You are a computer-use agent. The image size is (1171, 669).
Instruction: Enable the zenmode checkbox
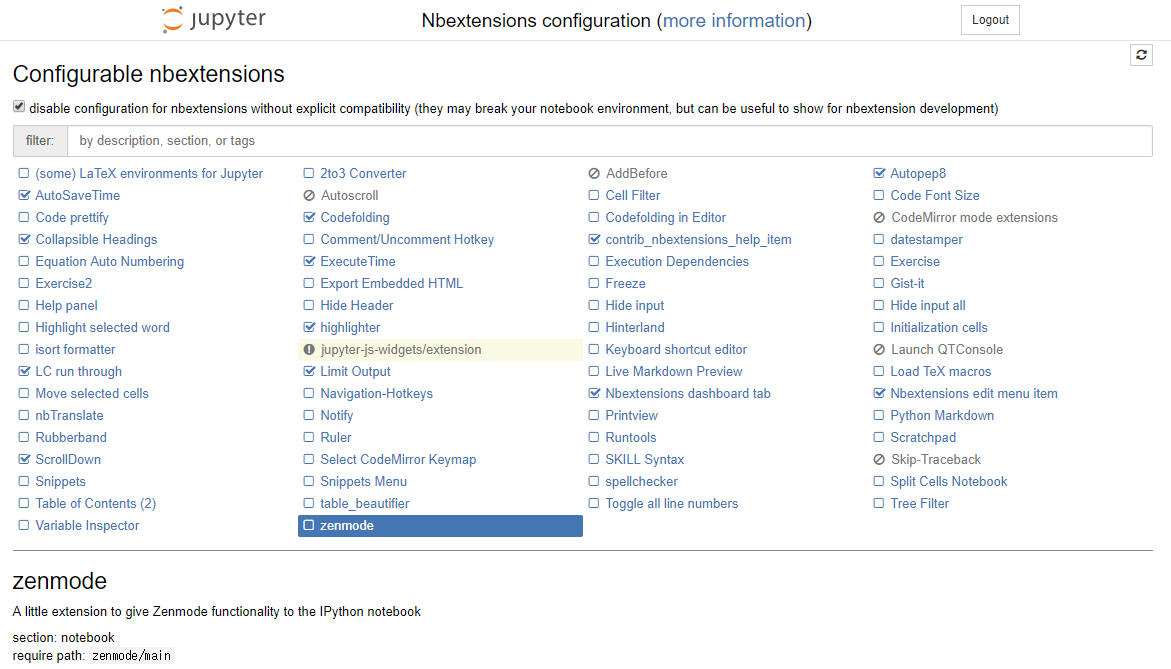[309, 526]
